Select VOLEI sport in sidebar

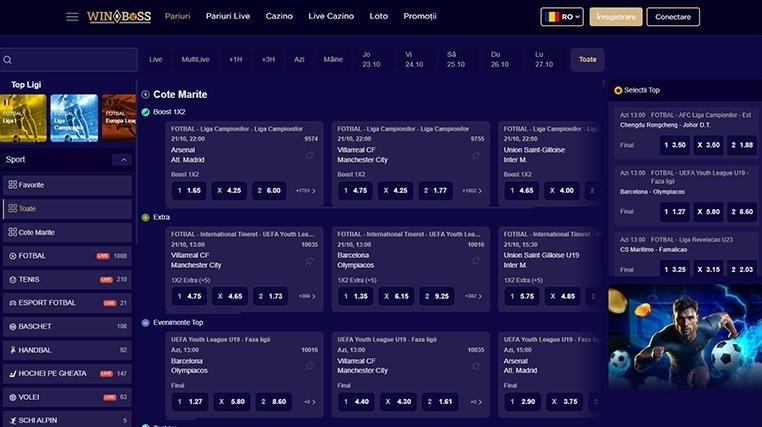tap(67, 397)
